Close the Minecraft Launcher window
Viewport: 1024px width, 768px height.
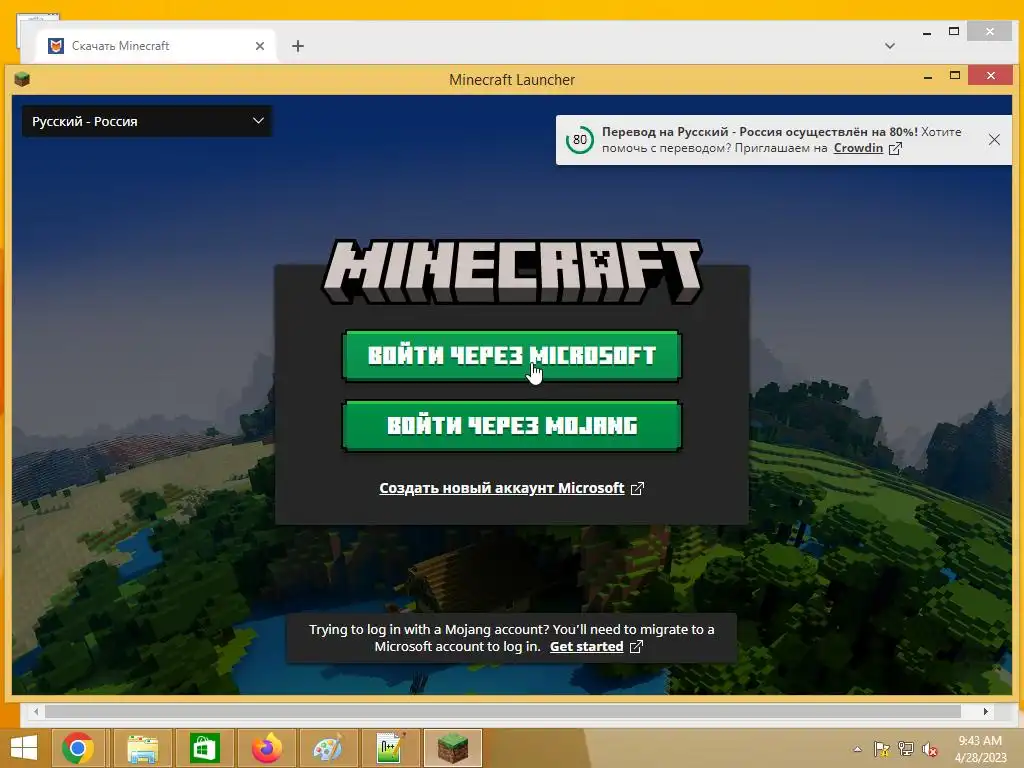point(991,76)
